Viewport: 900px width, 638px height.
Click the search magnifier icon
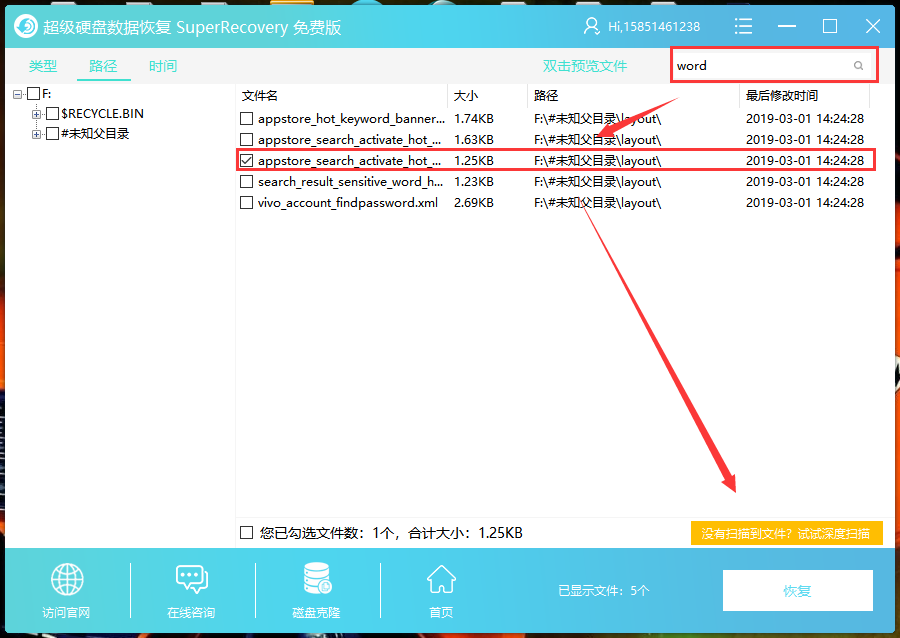[858, 65]
